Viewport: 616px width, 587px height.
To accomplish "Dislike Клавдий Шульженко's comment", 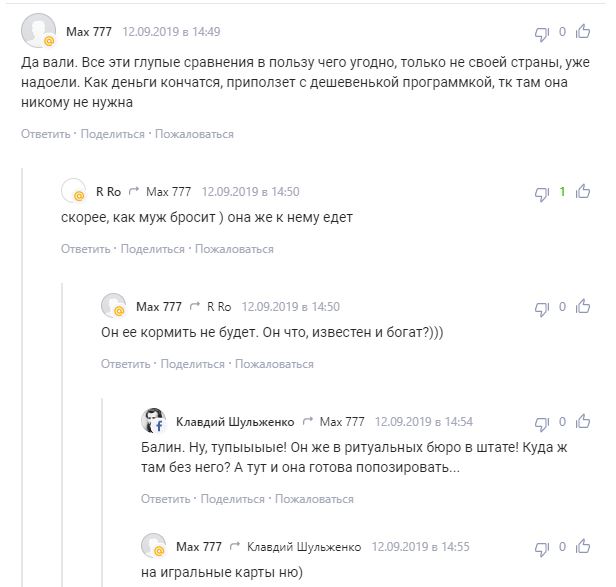I will point(543,422).
